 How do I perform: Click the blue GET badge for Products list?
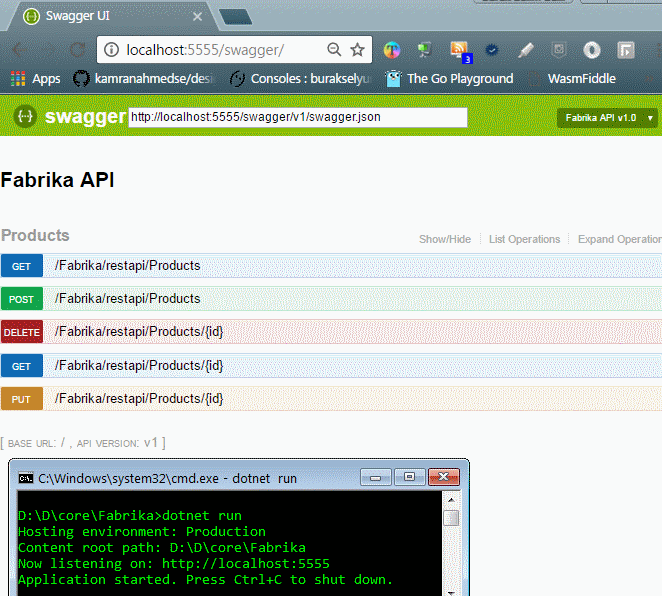pyautogui.click(x=22, y=266)
